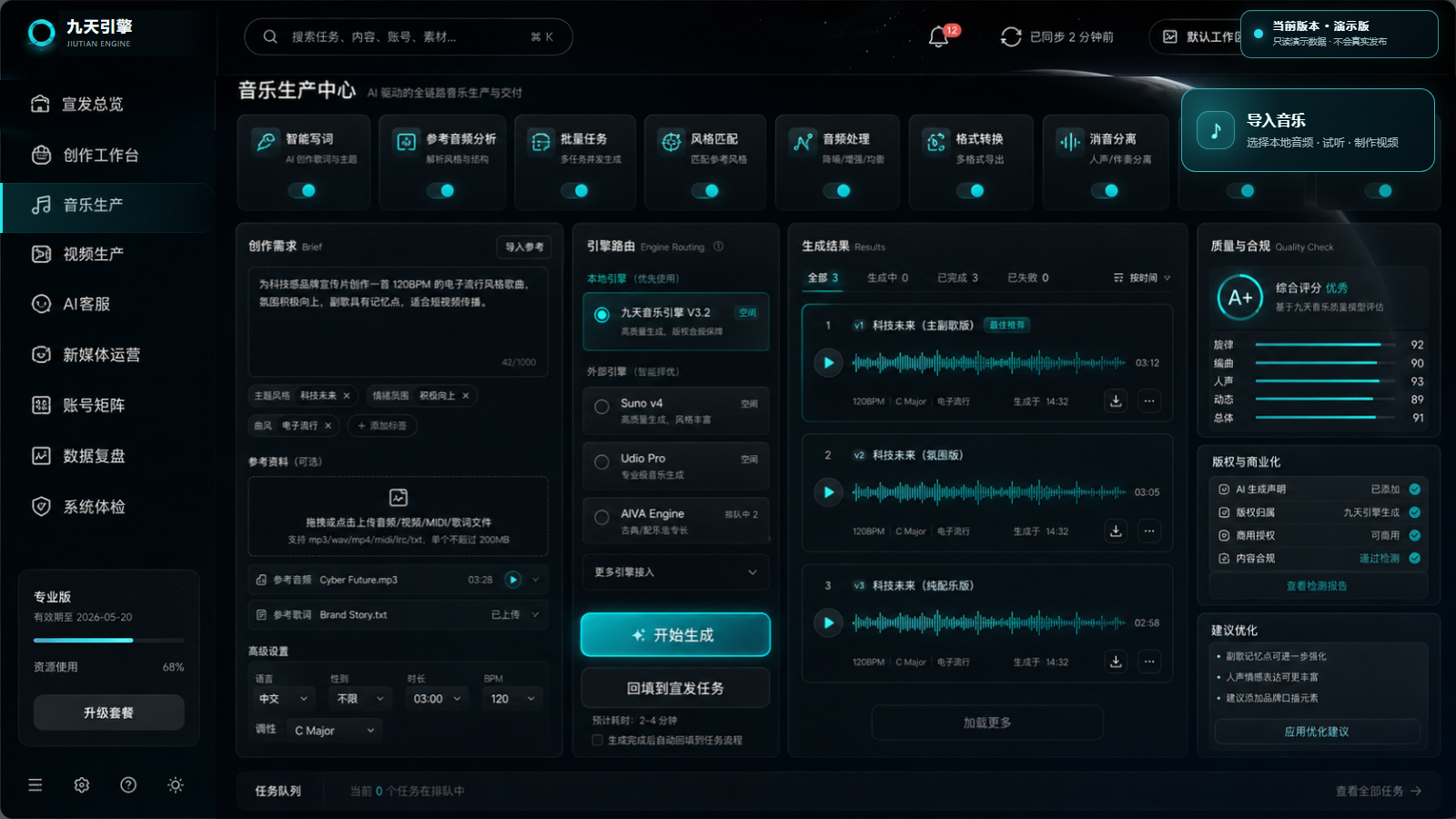
Task: Play the 科技未来 (纯配乐版) track
Action: click(828, 622)
